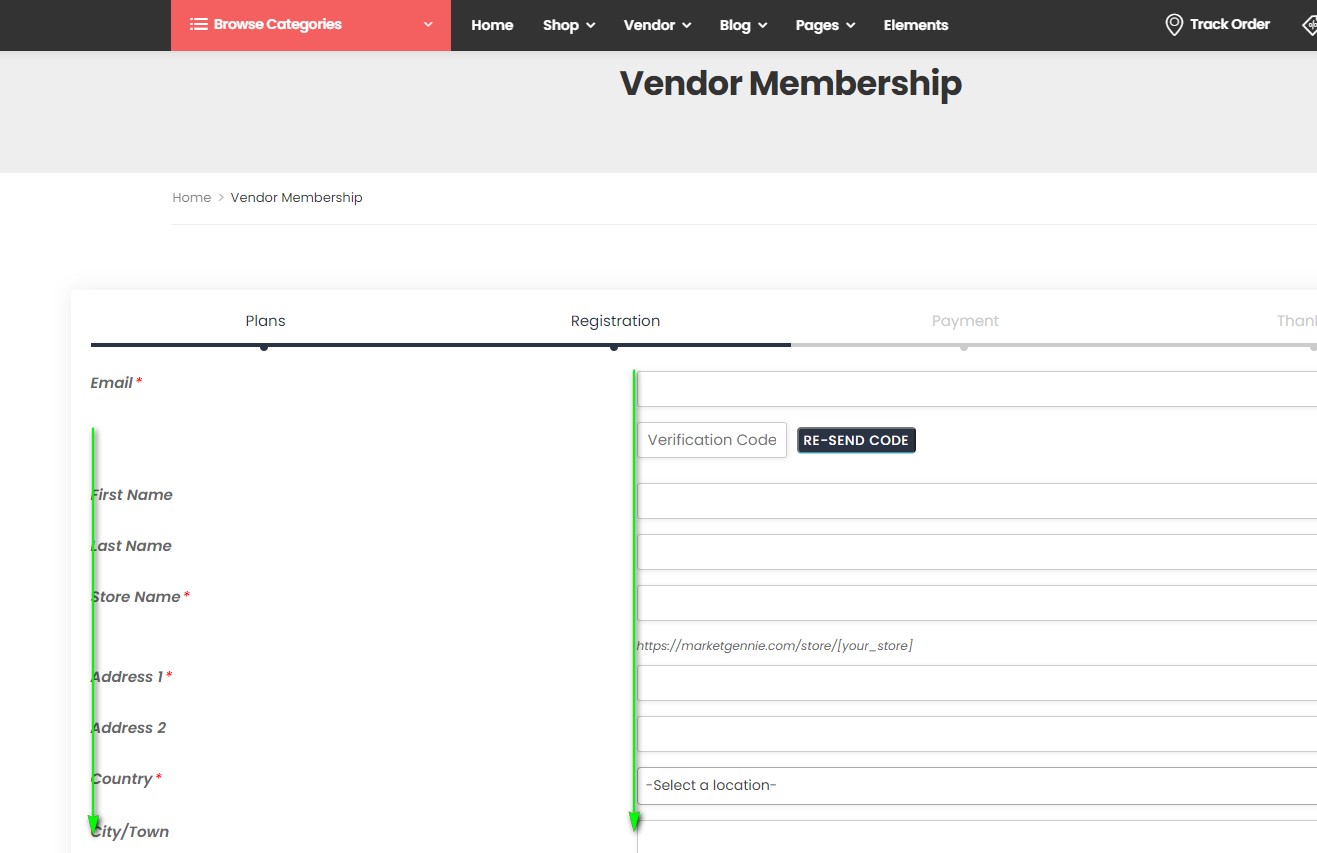Viewport: 1317px width, 853px height.
Task: Open the Shop menu dropdown
Action: (x=569, y=25)
